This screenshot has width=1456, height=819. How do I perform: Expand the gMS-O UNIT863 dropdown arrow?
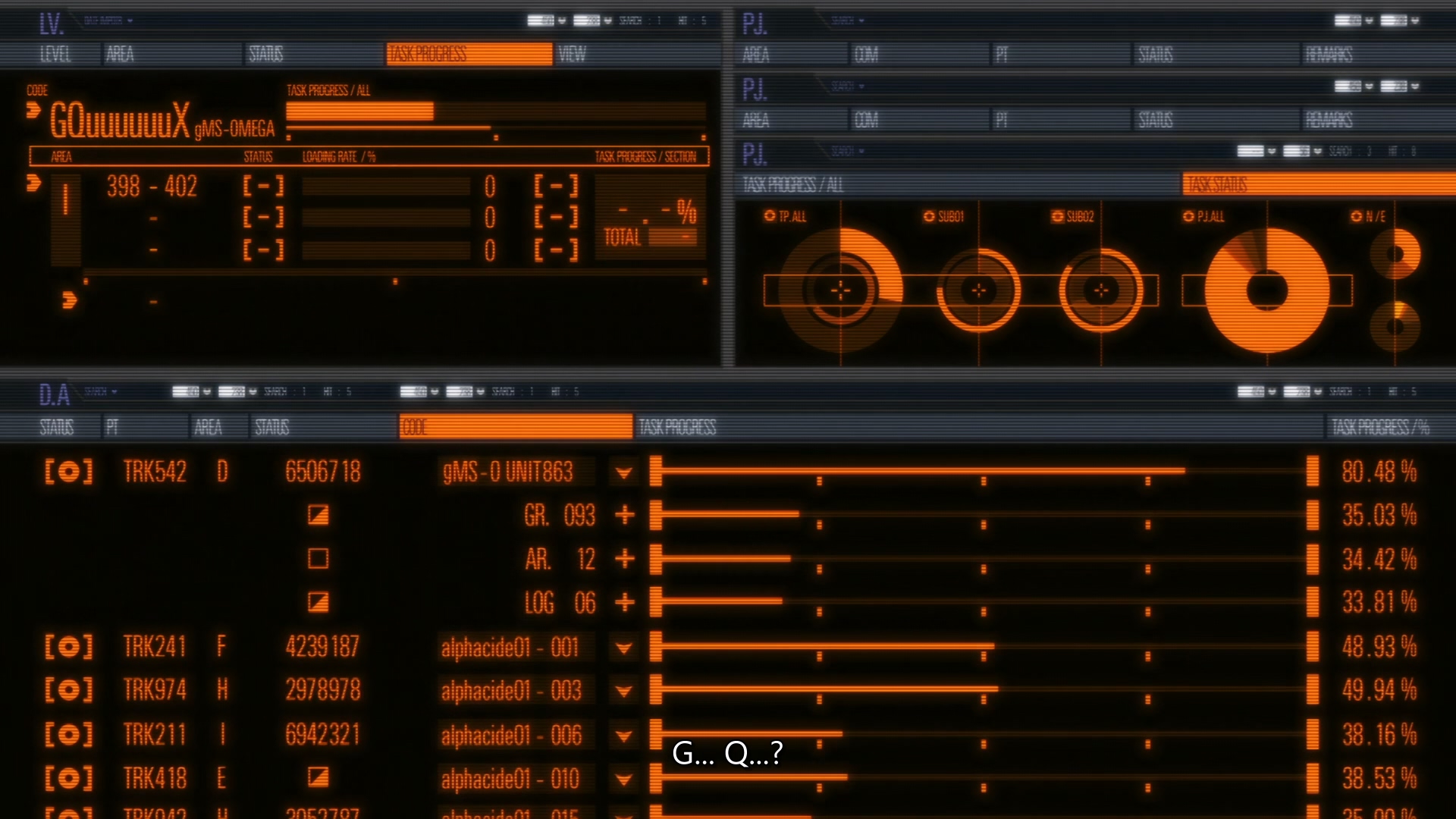[x=624, y=472]
